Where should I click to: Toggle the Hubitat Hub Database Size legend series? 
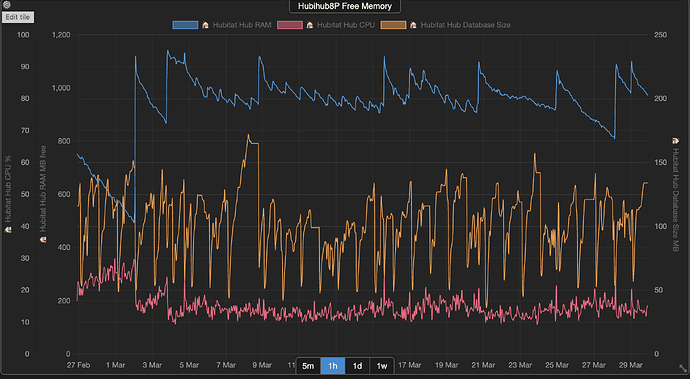point(446,25)
